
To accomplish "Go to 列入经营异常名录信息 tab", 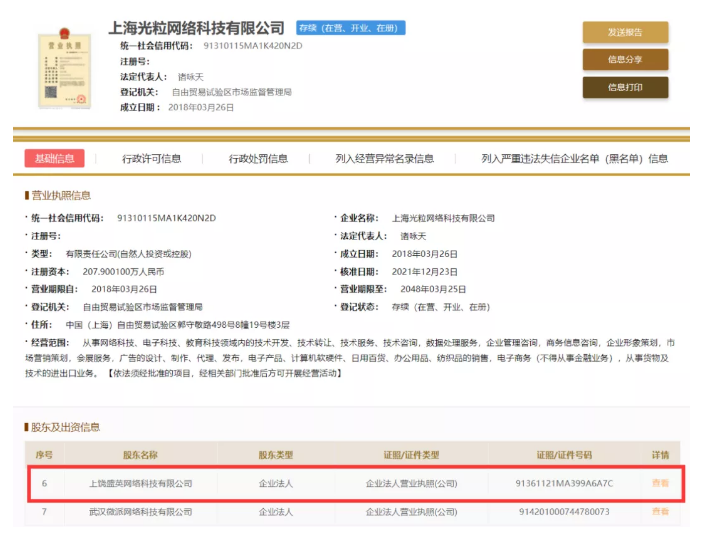I will (x=385, y=158).
